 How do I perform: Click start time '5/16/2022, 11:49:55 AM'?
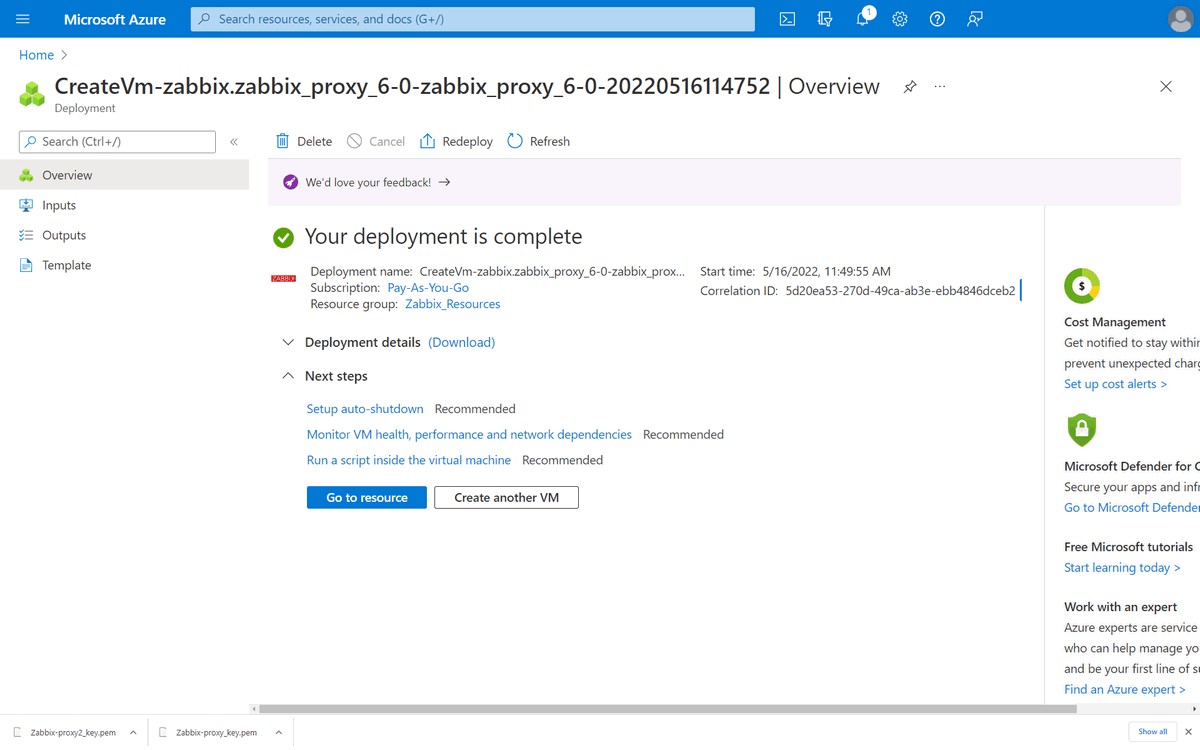(826, 271)
